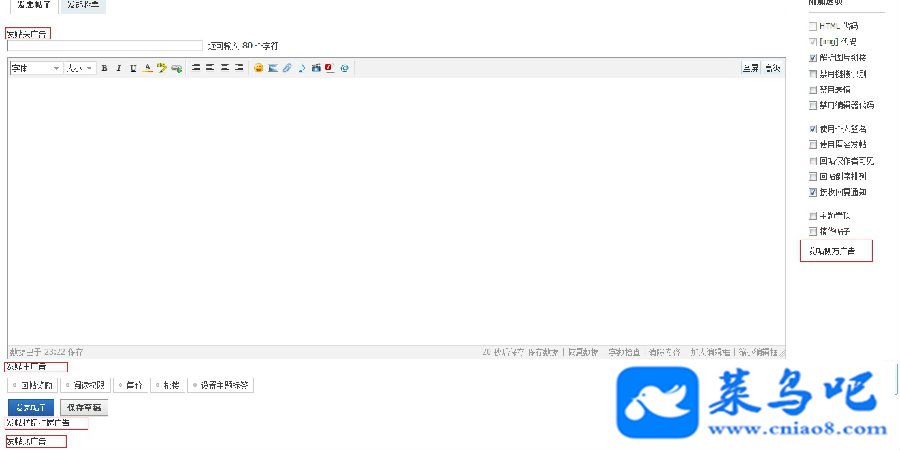The image size is (900, 450).
Task: Click the save draft button
Action: coord(84,408)
